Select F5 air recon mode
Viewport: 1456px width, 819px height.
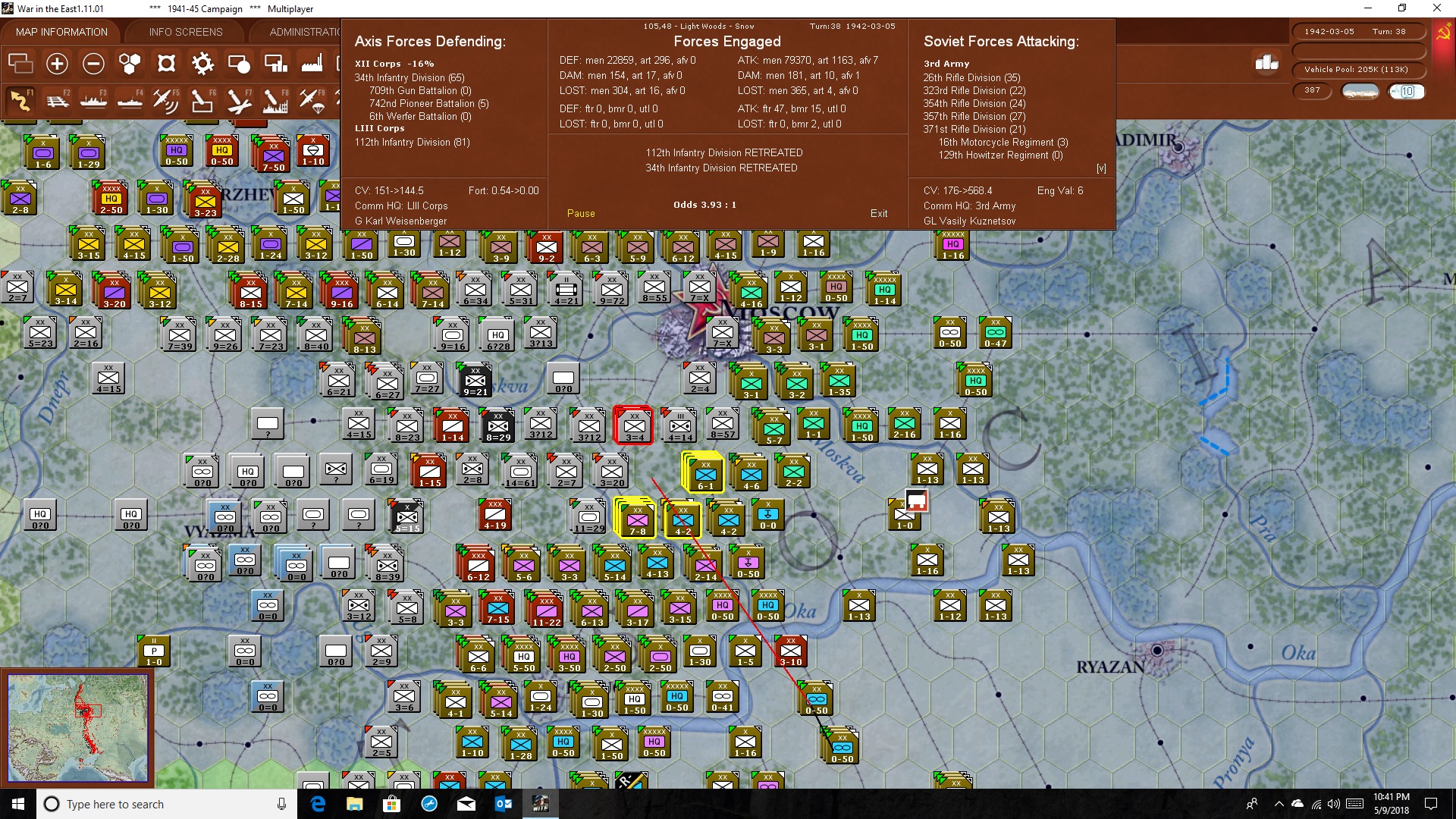(166, 101)
